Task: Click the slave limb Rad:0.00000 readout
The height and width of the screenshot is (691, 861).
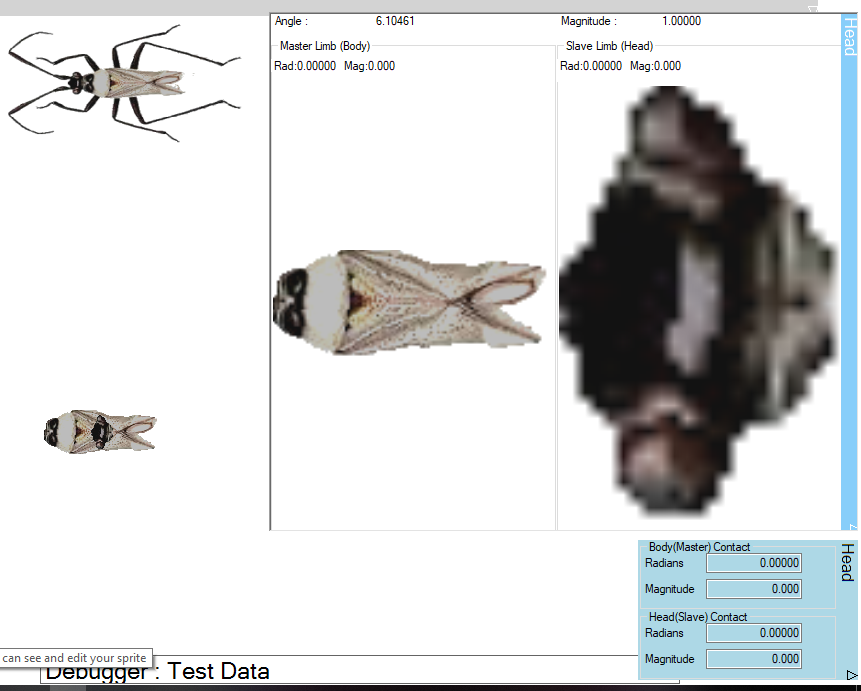Action: click(x=591, y=66)
